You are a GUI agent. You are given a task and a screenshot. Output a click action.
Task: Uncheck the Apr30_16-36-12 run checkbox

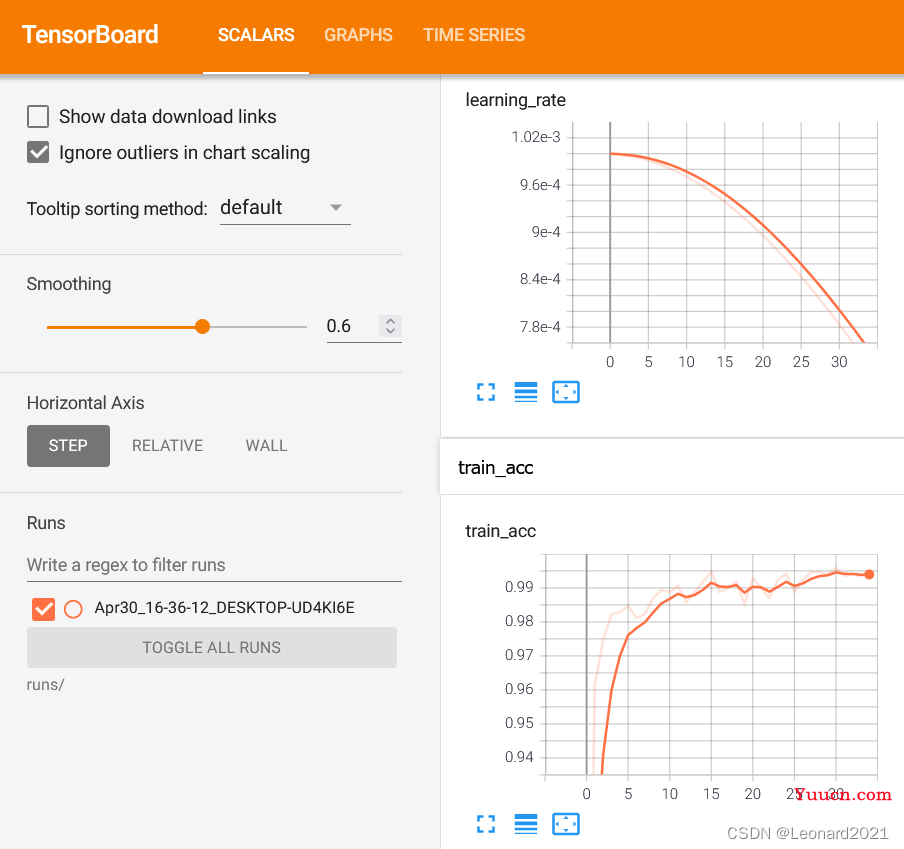pos(44,609)
